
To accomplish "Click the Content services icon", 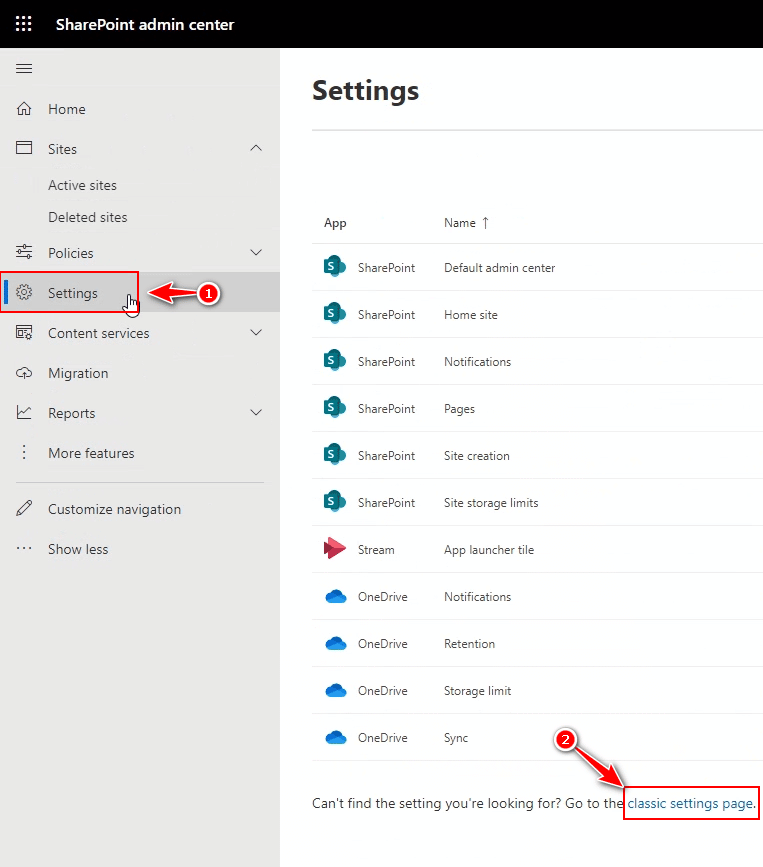I will (x=24, y=332).
